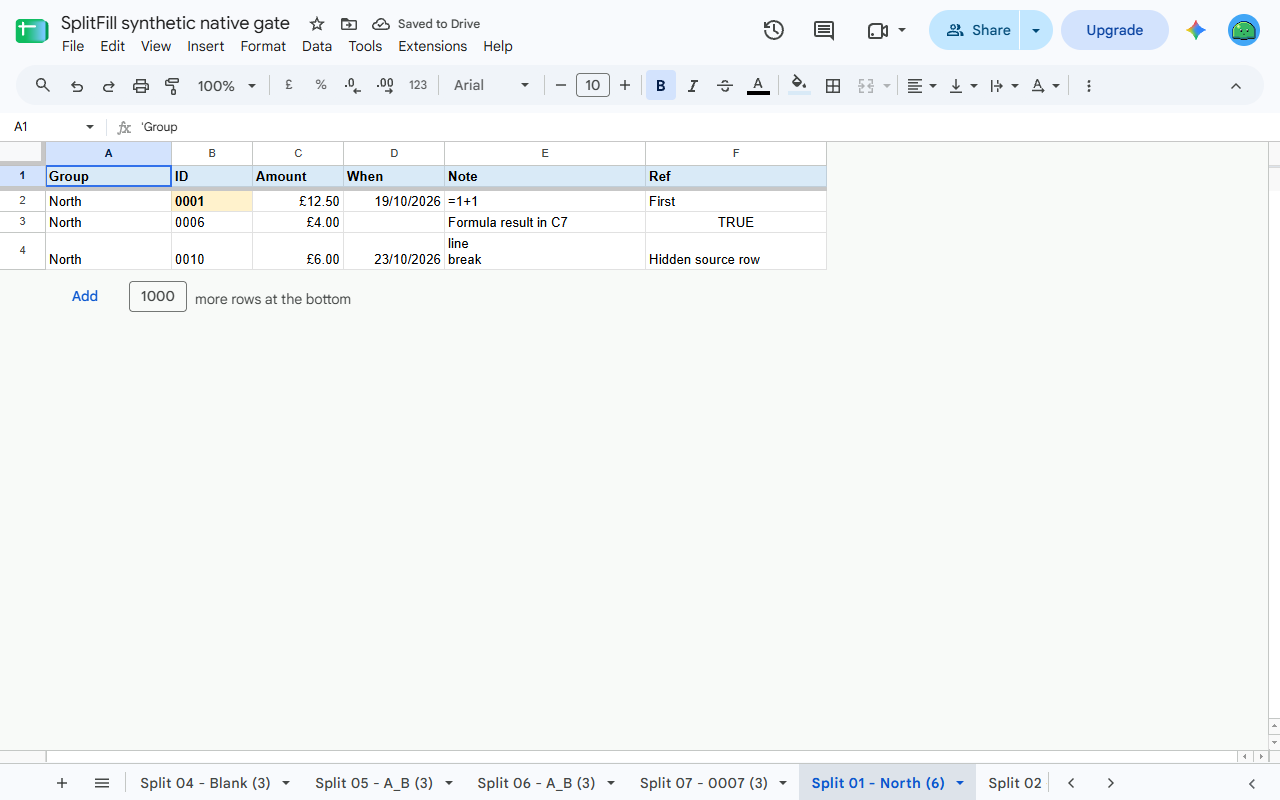Format as currency using the £ icon
Image resolution: width=1280 pixels, height=800 pixels.
tap(289, 86)
